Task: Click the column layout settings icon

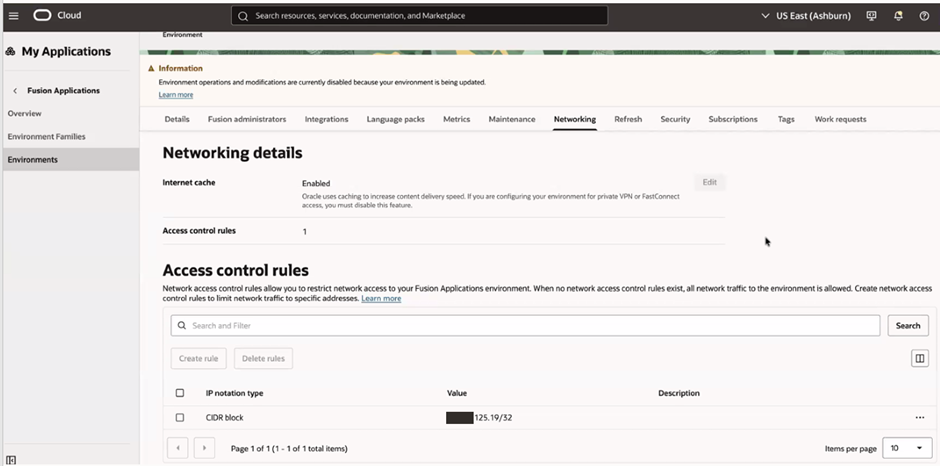Action: pos(919,358)
